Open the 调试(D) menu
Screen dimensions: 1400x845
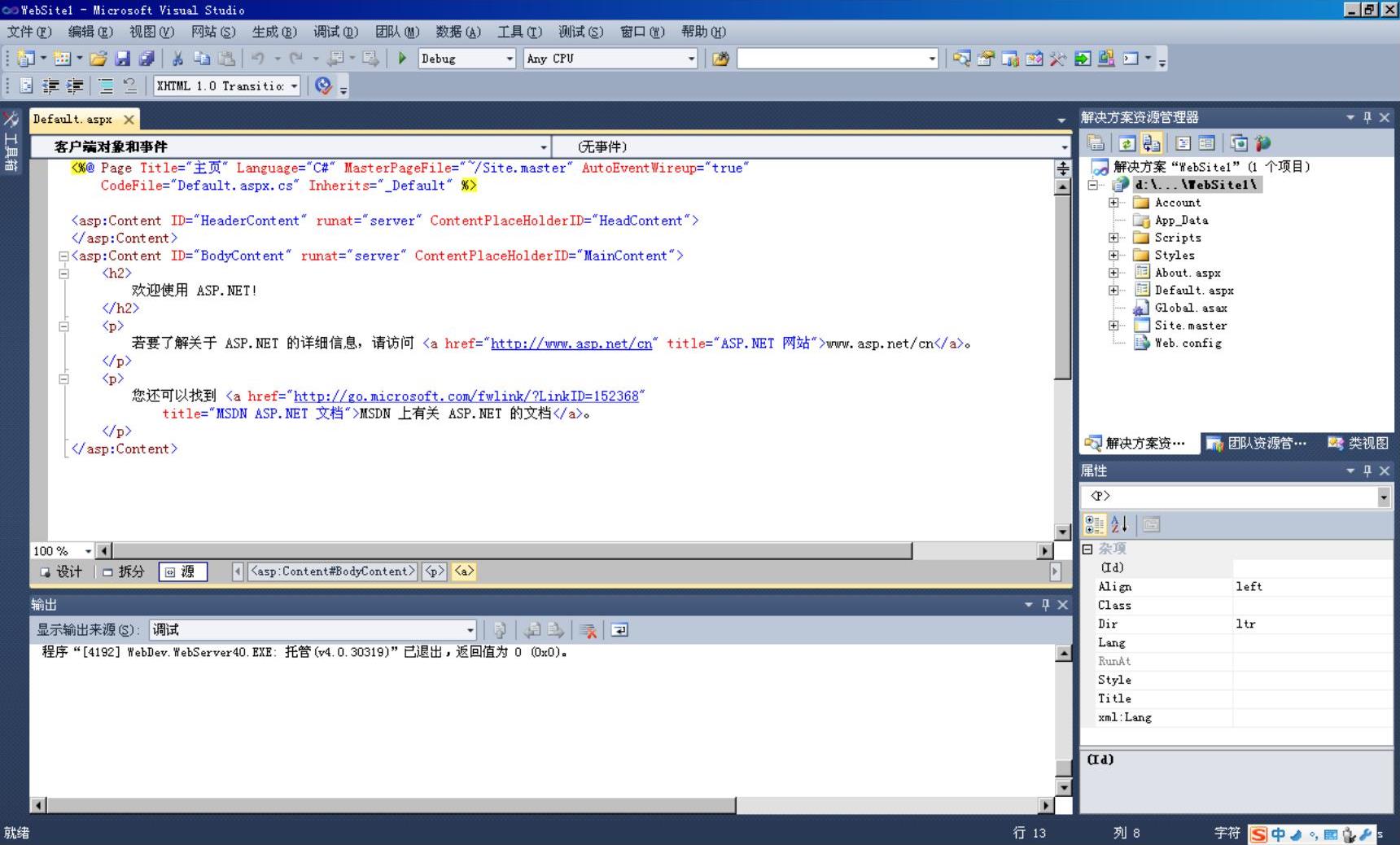point(335,32)
